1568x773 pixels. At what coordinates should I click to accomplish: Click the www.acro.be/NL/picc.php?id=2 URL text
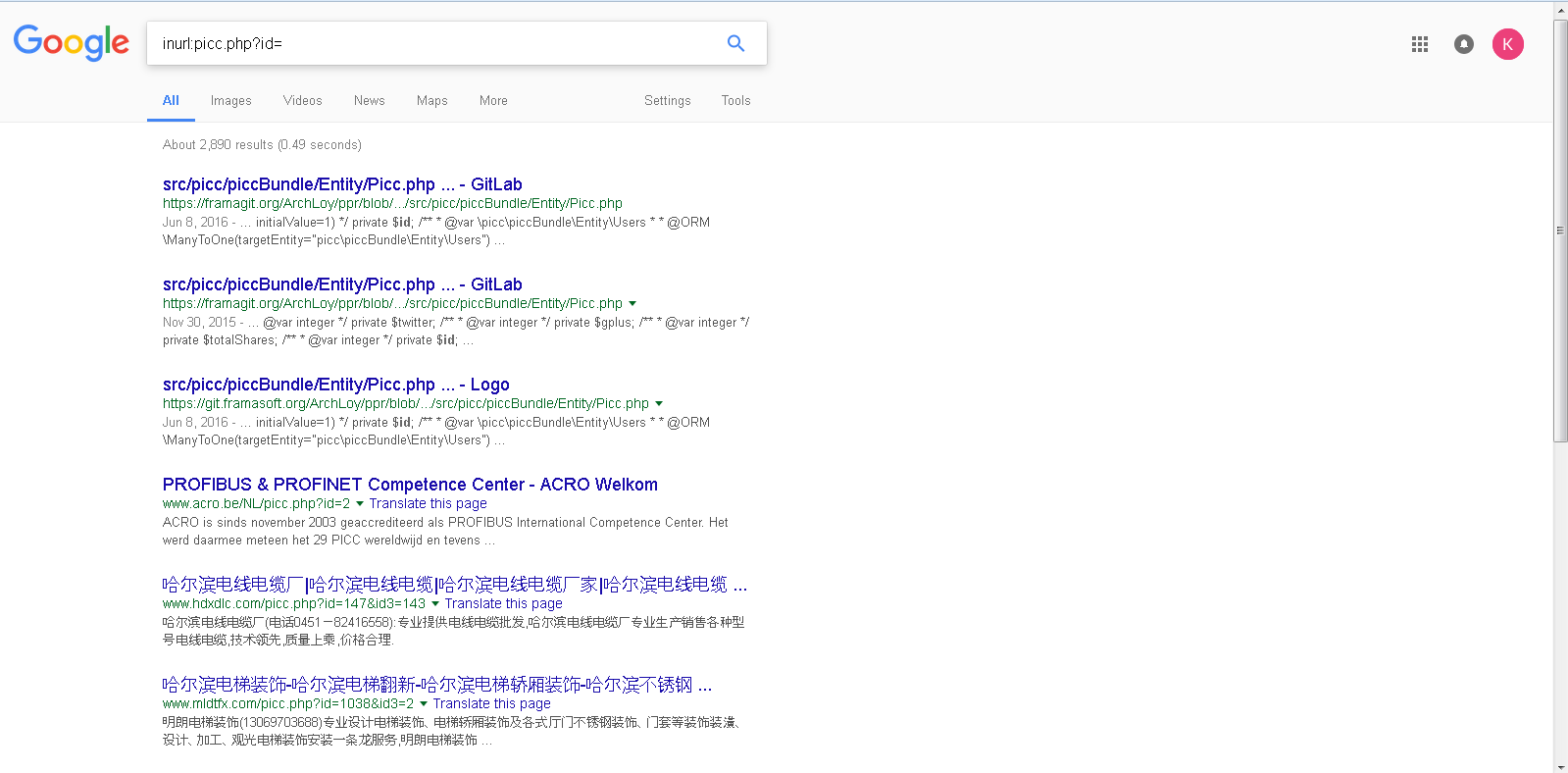256,503
